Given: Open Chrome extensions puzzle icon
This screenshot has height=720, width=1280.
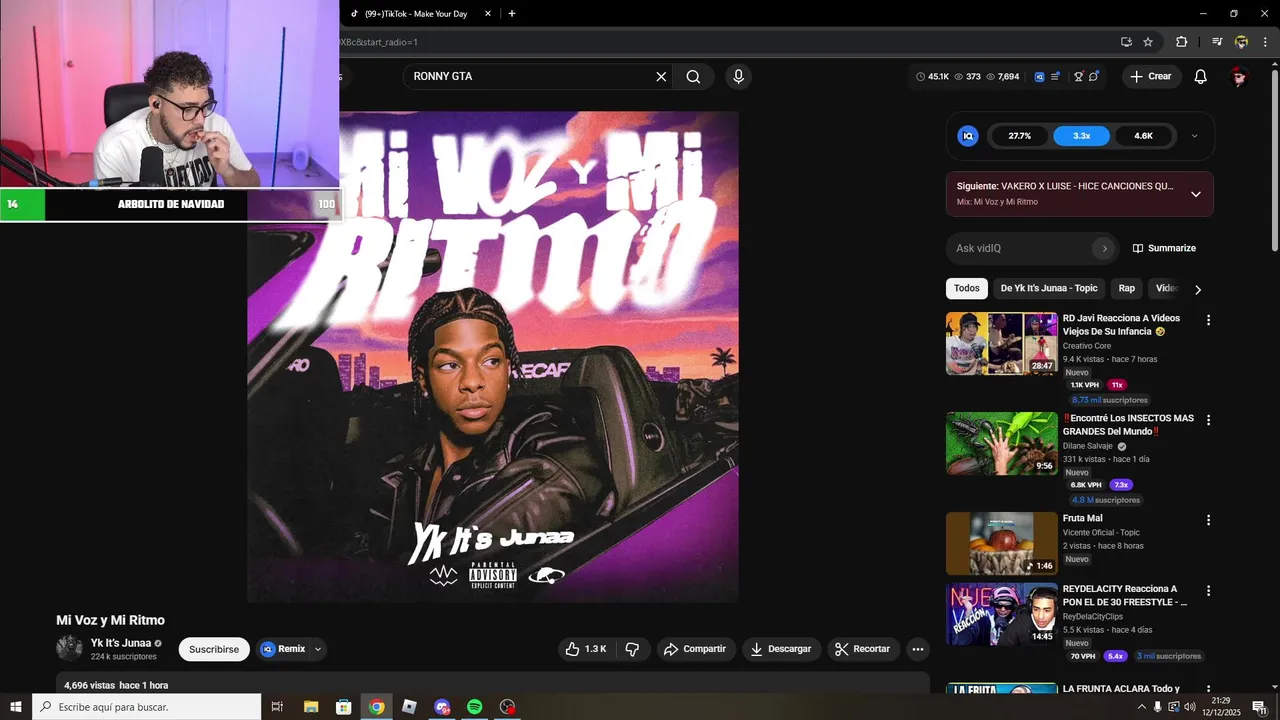Looking at the screenshot, I should tap(1182, 42).
